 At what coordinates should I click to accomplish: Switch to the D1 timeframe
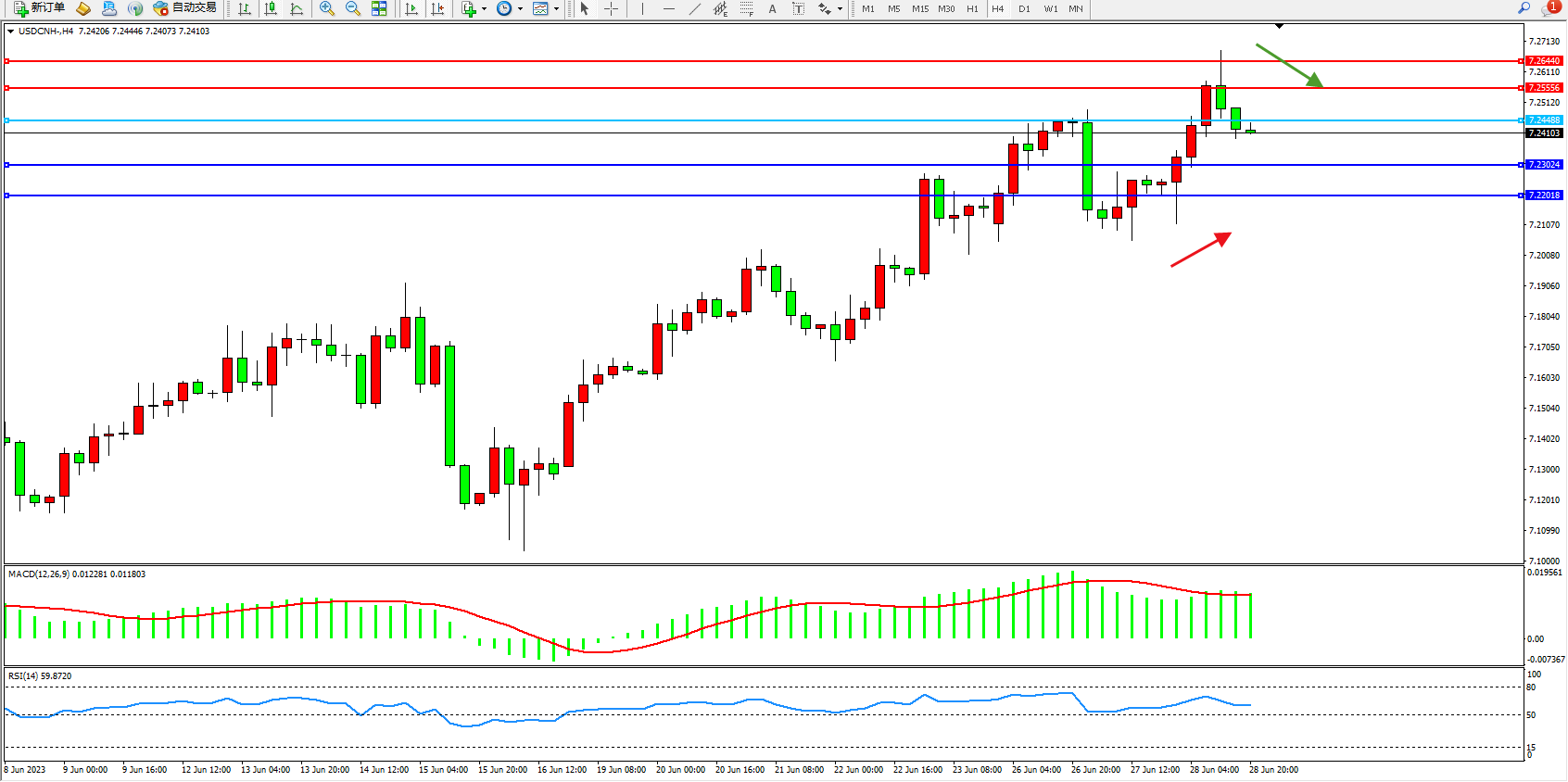[1024, 8]
